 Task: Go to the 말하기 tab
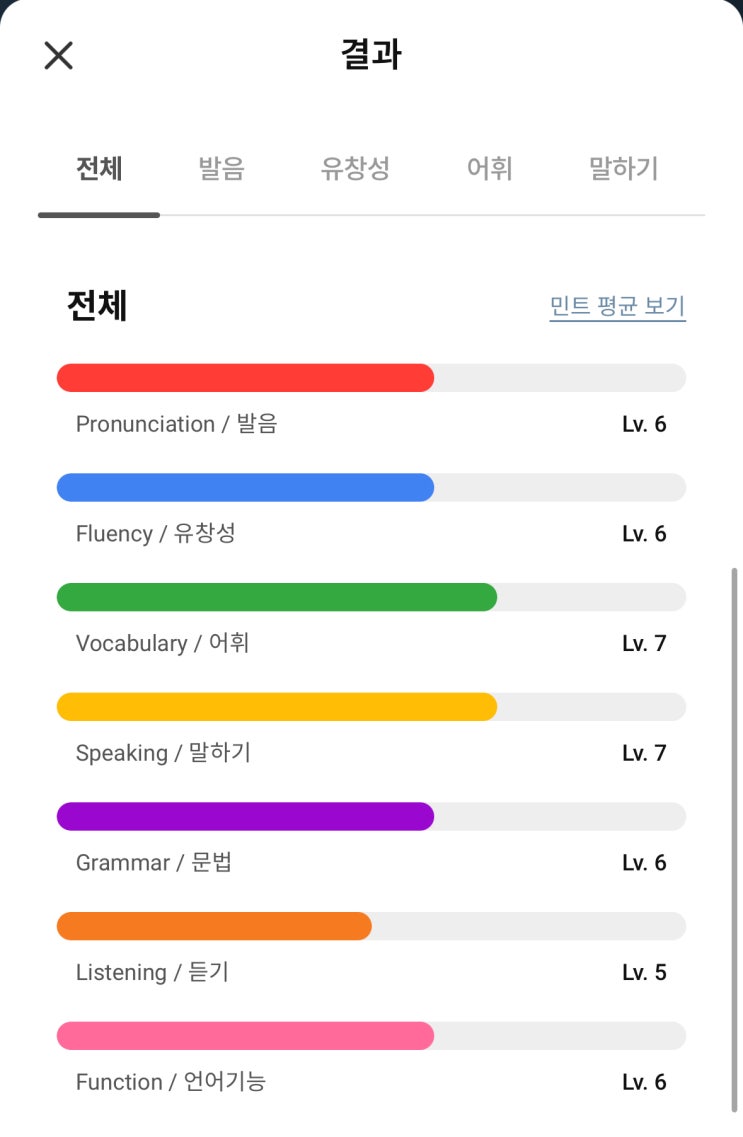[x=624, y=169]
